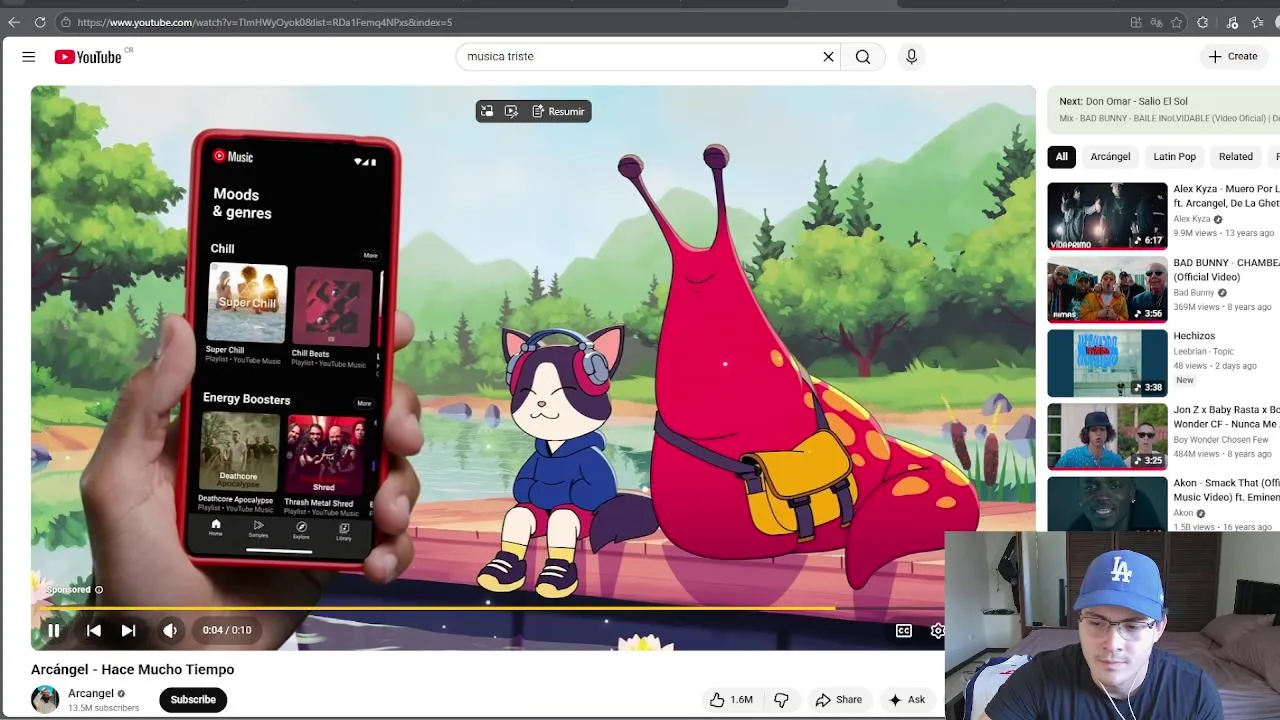Dislike the video with thumbs down
The width and height of the screenshot is (1280, 720).
point(781,700)
